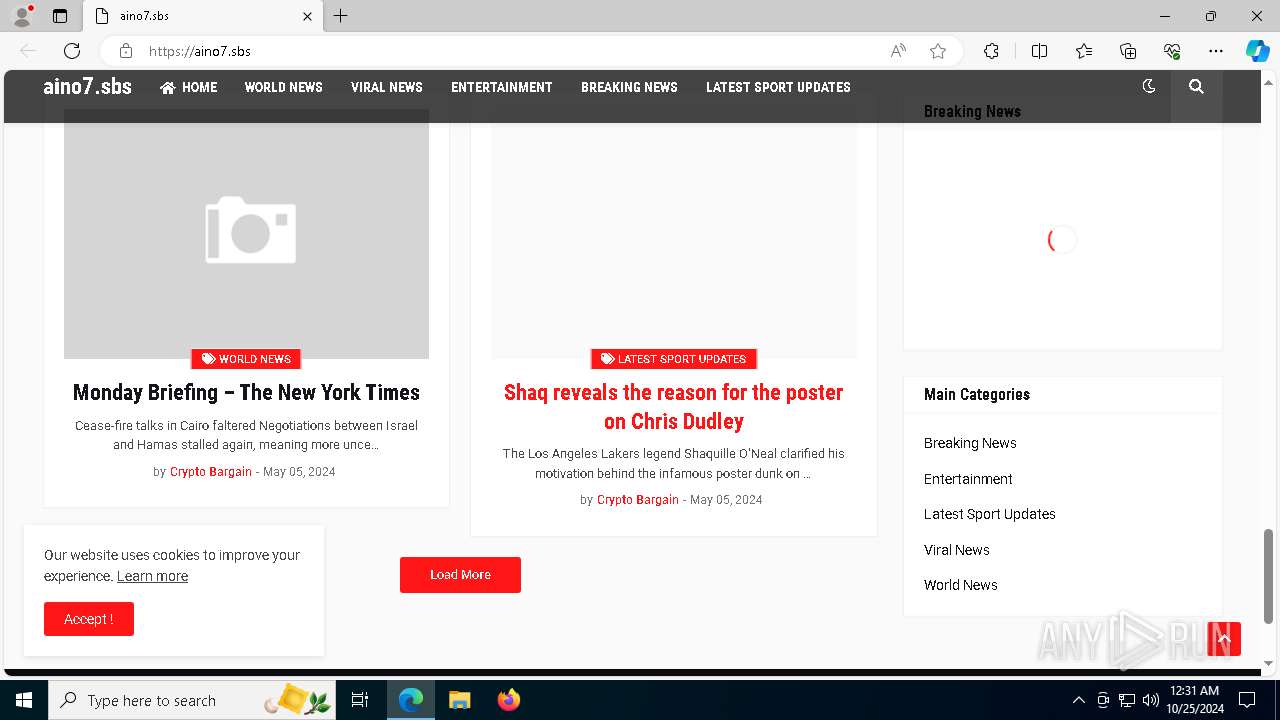The height and width of the screenshot is (720, 1280).
Task: Launch the Copilot sidebar icon
Action: pos(1257,51)
